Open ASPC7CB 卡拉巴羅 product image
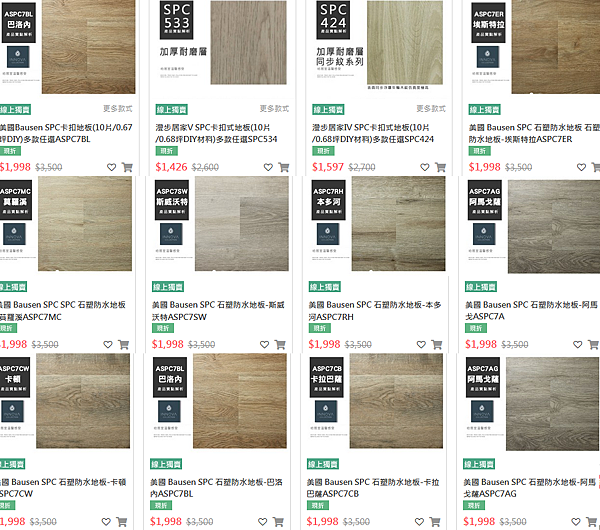Viewport: 600px width, 530px height. tap(376, 401)
